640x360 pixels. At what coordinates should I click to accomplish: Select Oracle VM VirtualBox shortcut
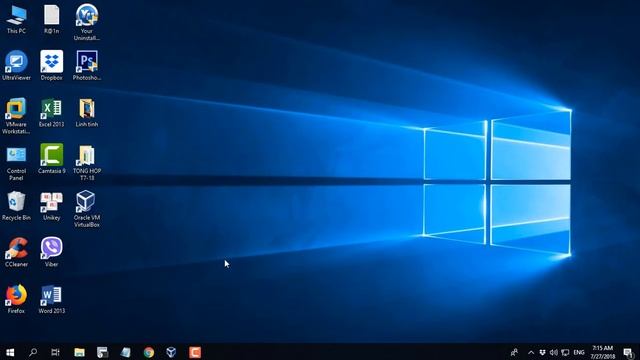click(87, 209)
